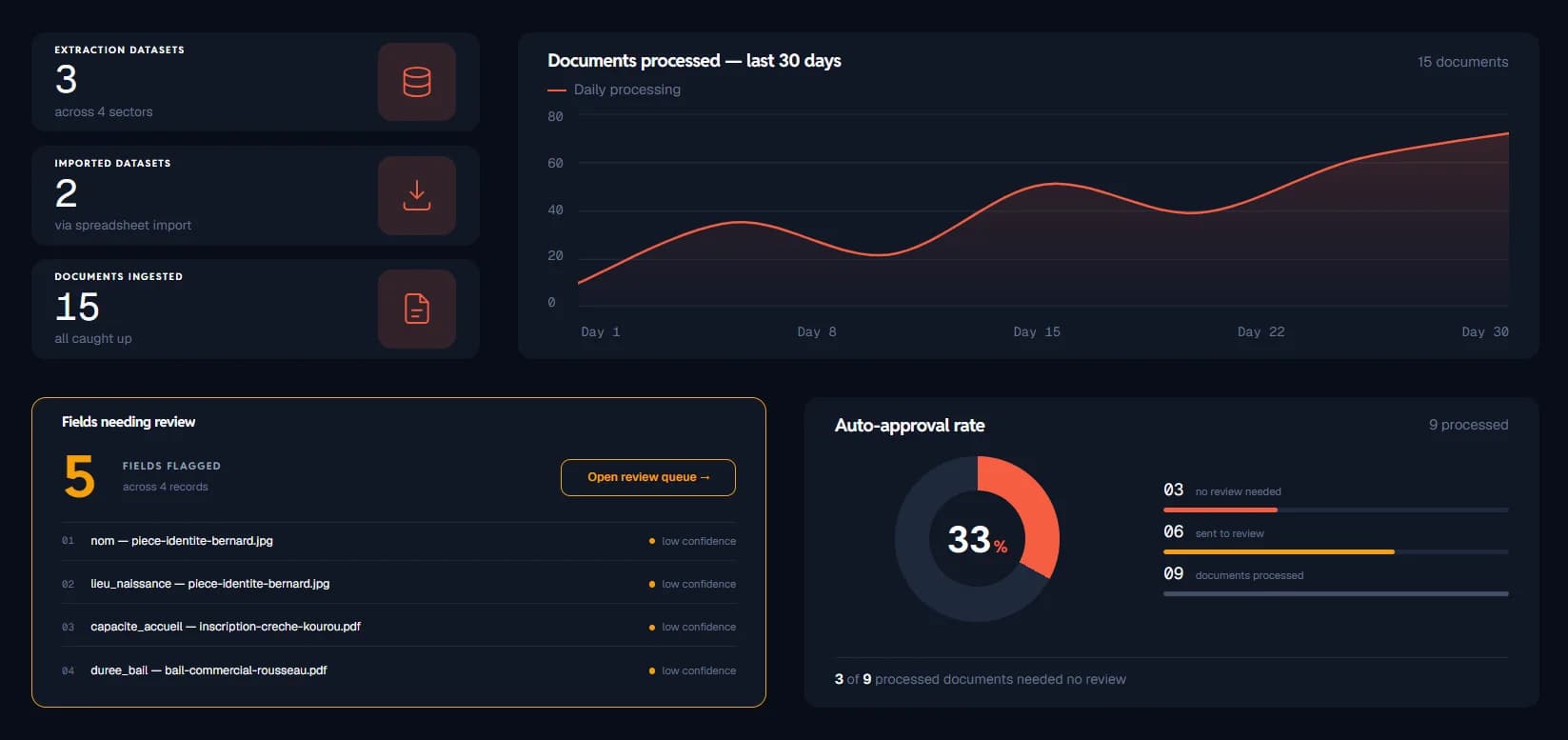Click the '15 documents' label on chart
This screenshot has height=740, width=1568.
pos(1462,62)
